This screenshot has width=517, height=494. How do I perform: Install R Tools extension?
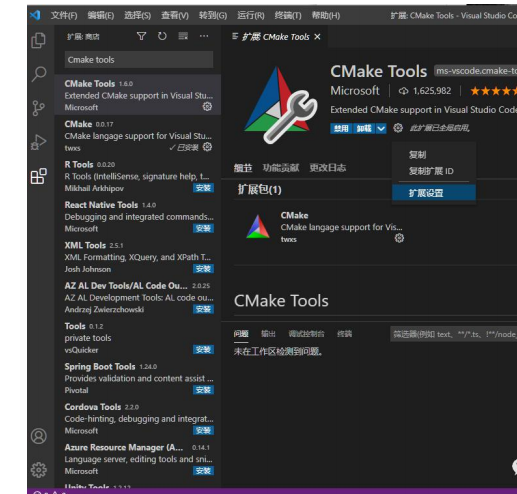point(203,188)
